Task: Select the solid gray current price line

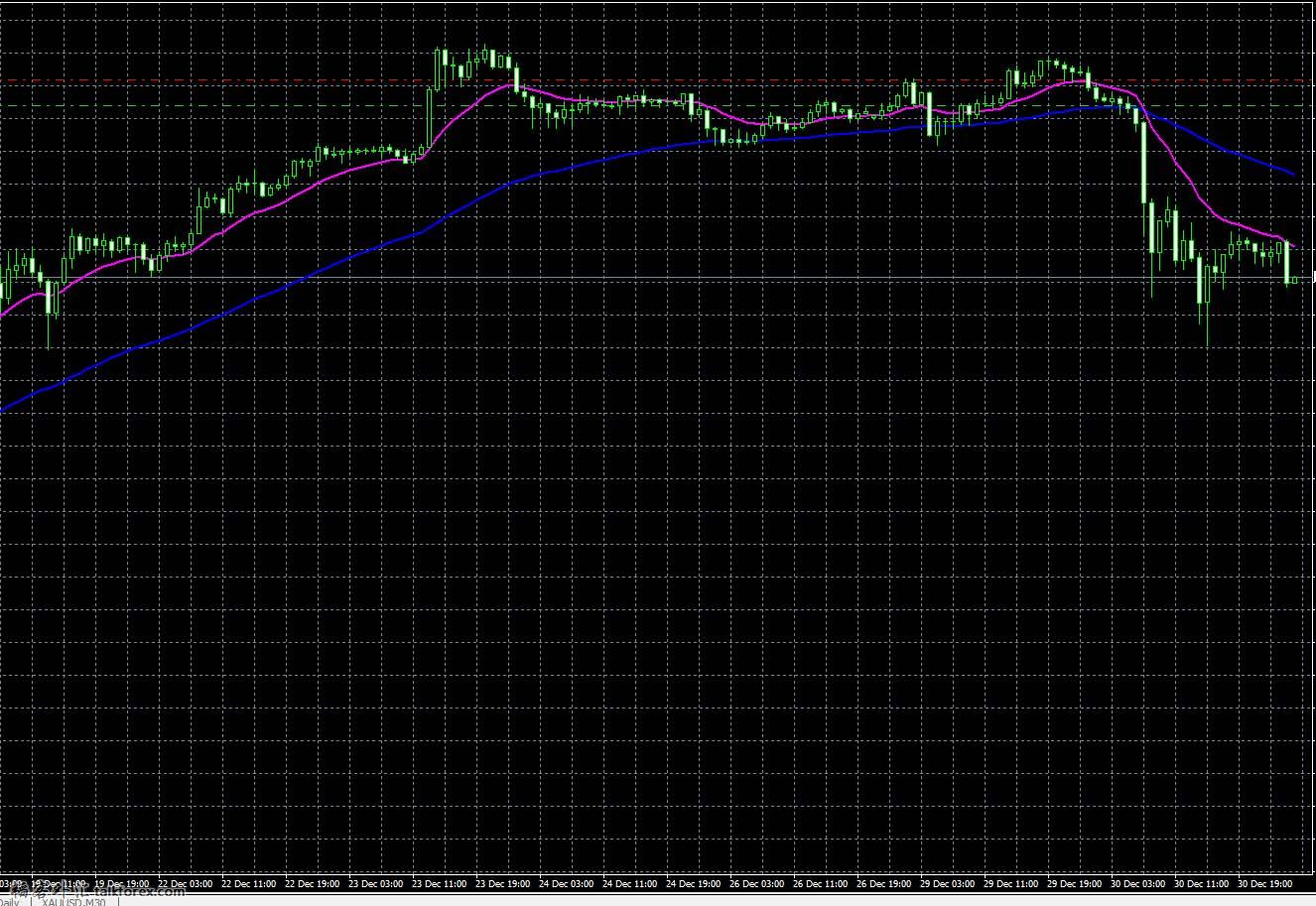Action: [658, 278]
